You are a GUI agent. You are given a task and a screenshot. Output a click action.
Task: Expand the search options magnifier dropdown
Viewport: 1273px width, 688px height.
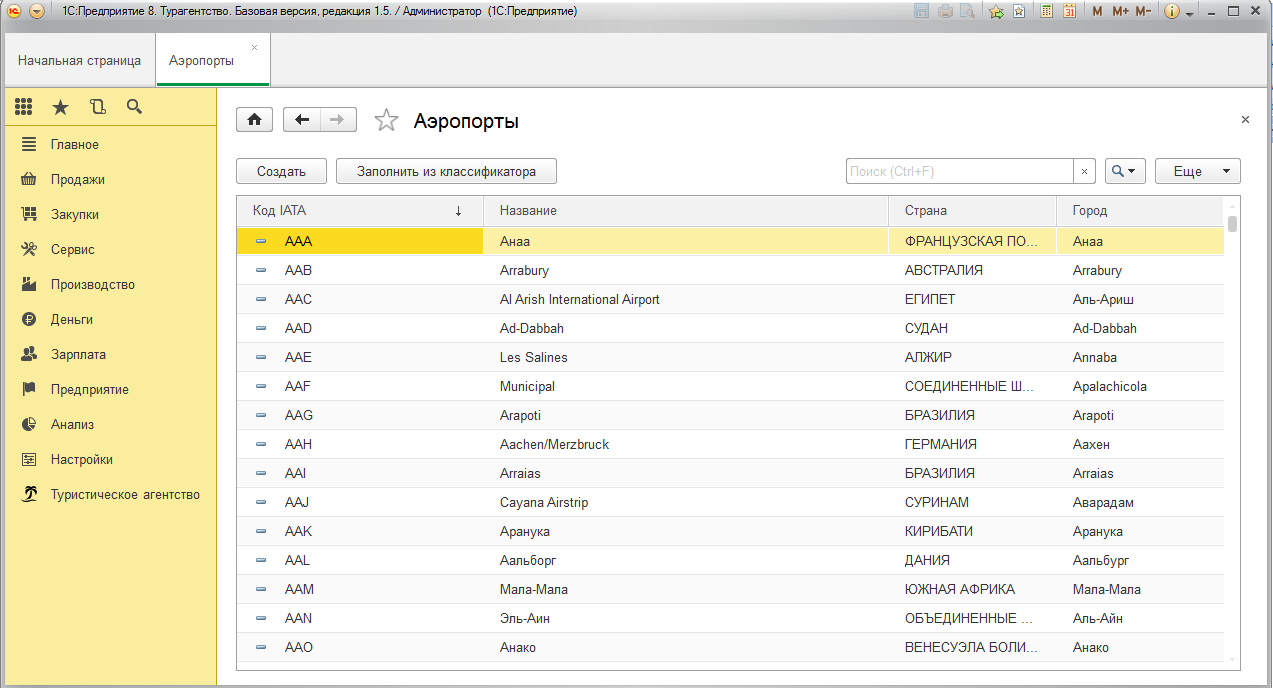(1124, 171)
